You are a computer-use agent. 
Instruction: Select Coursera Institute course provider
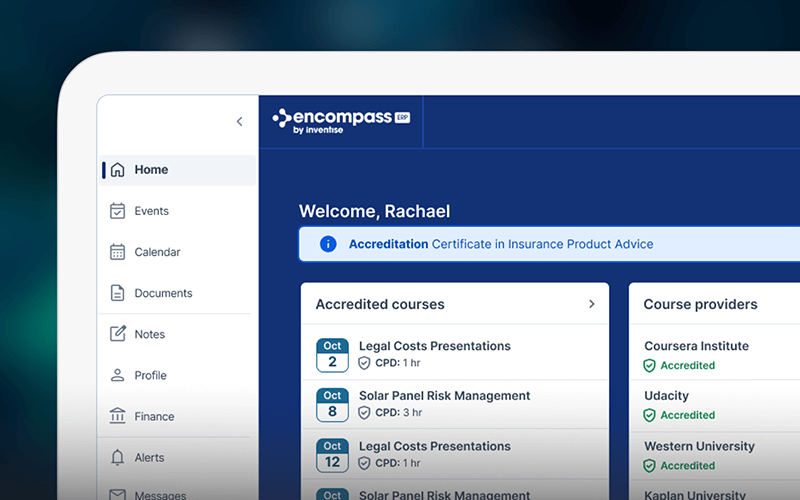696,346
